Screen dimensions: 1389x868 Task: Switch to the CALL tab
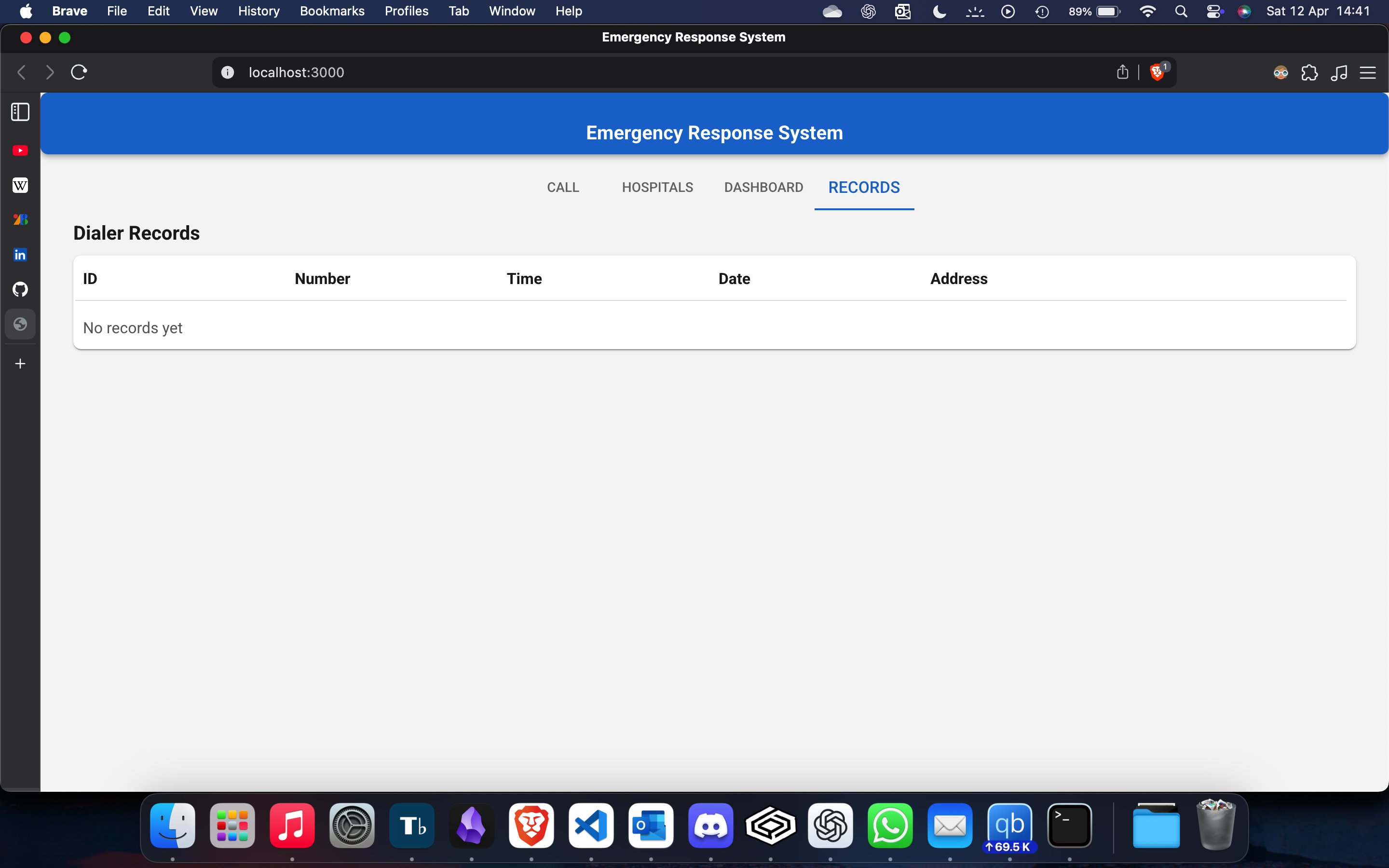(x=562, y=188)
